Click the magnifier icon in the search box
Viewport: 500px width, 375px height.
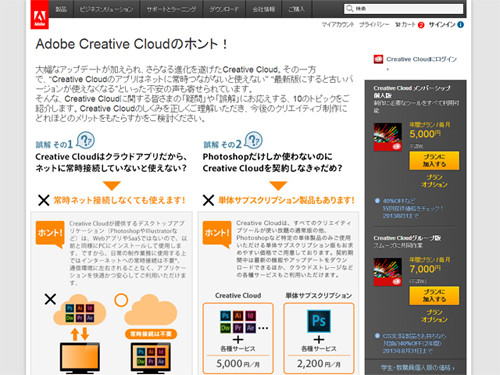(x=349, y=9)
